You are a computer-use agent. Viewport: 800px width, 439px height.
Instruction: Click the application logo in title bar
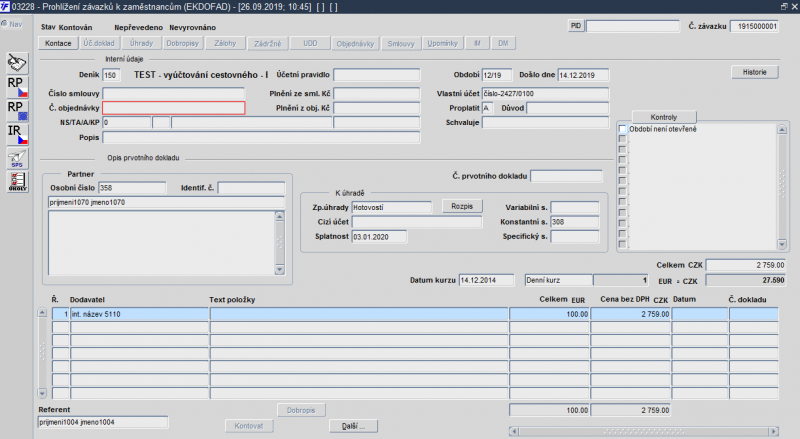coord(5,6)
